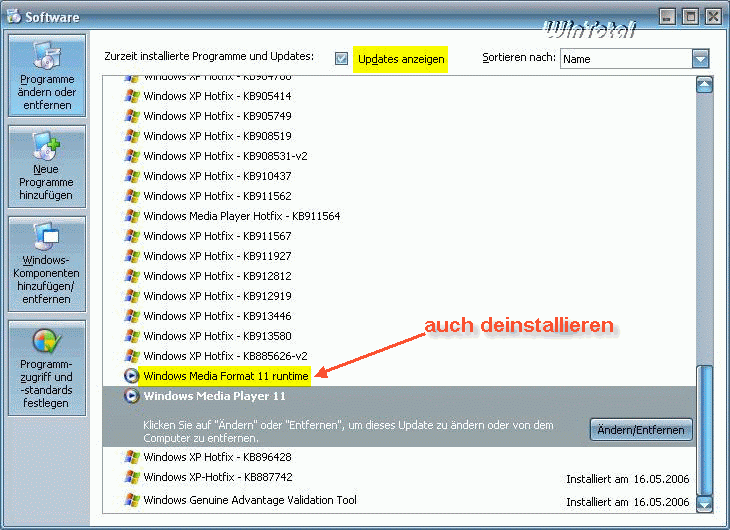Click icon of Hotfix KB885626-v2
The width and height of the screenshot is (730, 530).
pyautogui.click(x=132, y=356)
